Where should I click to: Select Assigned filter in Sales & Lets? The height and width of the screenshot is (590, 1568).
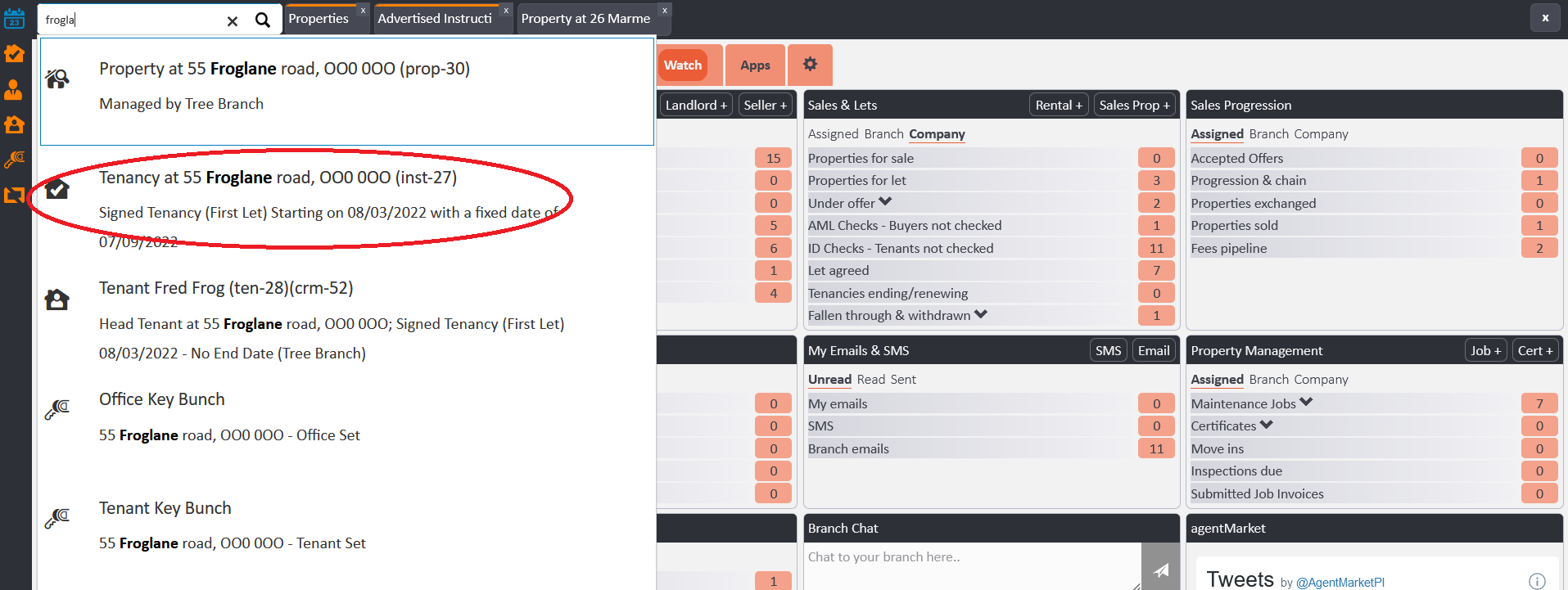coord(833,134)
